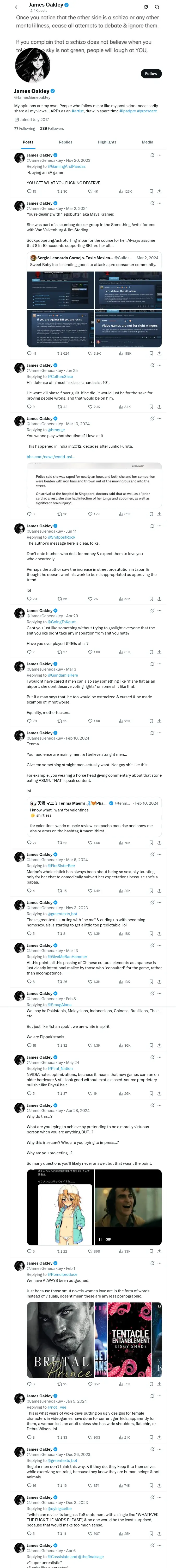The image size is (176, 1568).
Task: View analytics of the Apr 29 post
Action: coord(120,652)
